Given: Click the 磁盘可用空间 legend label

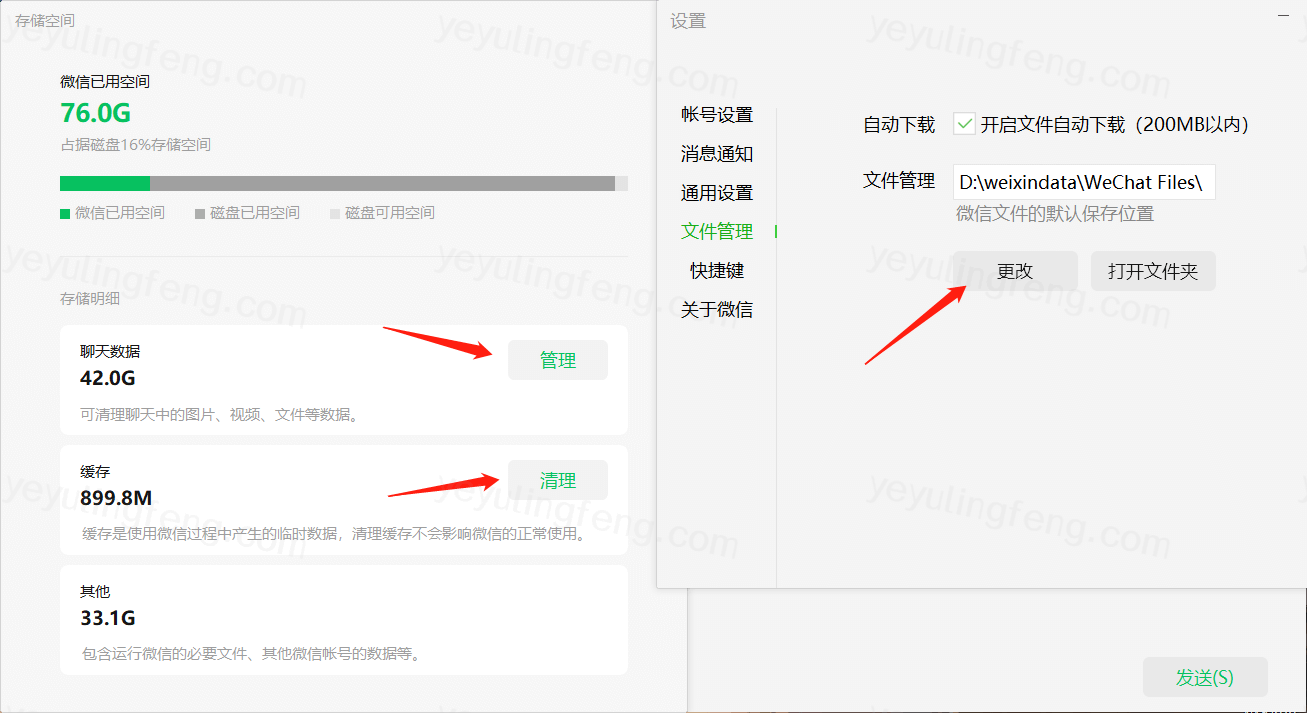Looking at the screenshot, I should 390,213.
